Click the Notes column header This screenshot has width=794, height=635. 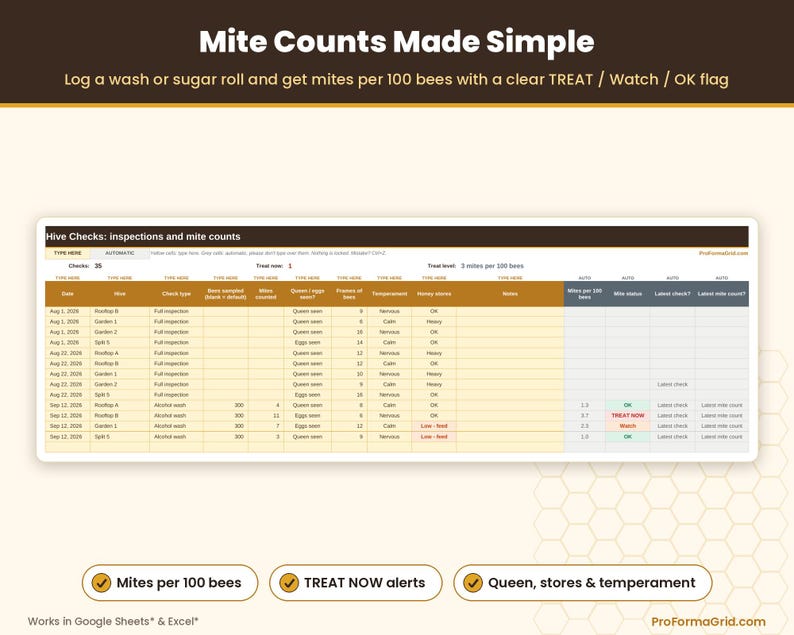point(510,294)
